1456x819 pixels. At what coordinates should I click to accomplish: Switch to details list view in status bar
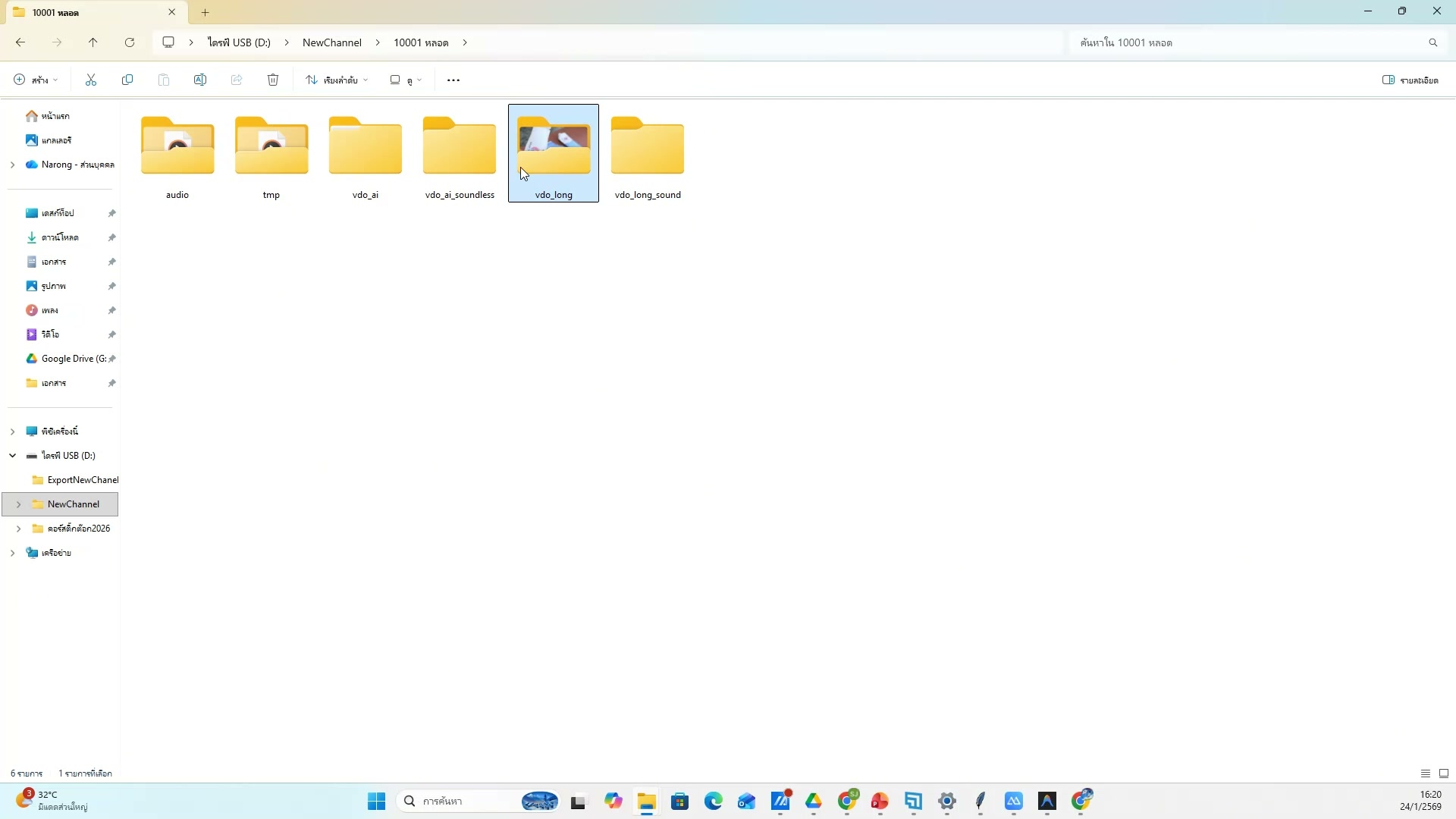1426,773
